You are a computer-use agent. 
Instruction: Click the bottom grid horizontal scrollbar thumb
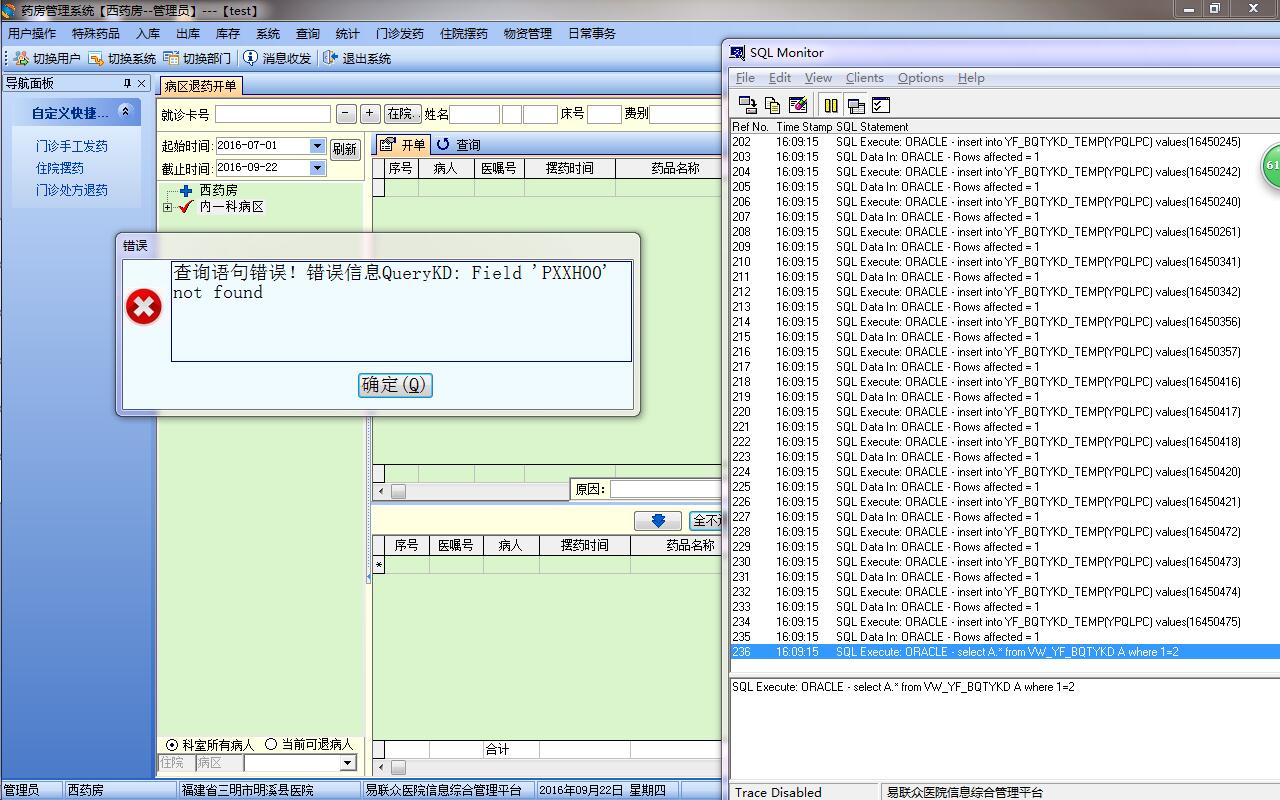click(x=398, y=767)
